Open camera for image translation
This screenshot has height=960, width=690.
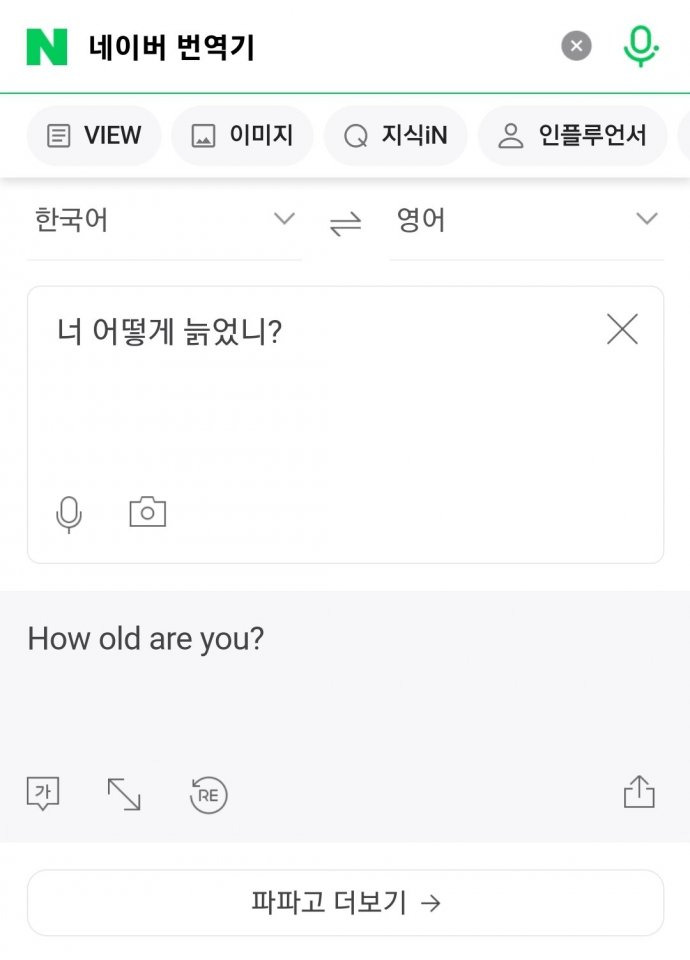[x=147, y=511]
